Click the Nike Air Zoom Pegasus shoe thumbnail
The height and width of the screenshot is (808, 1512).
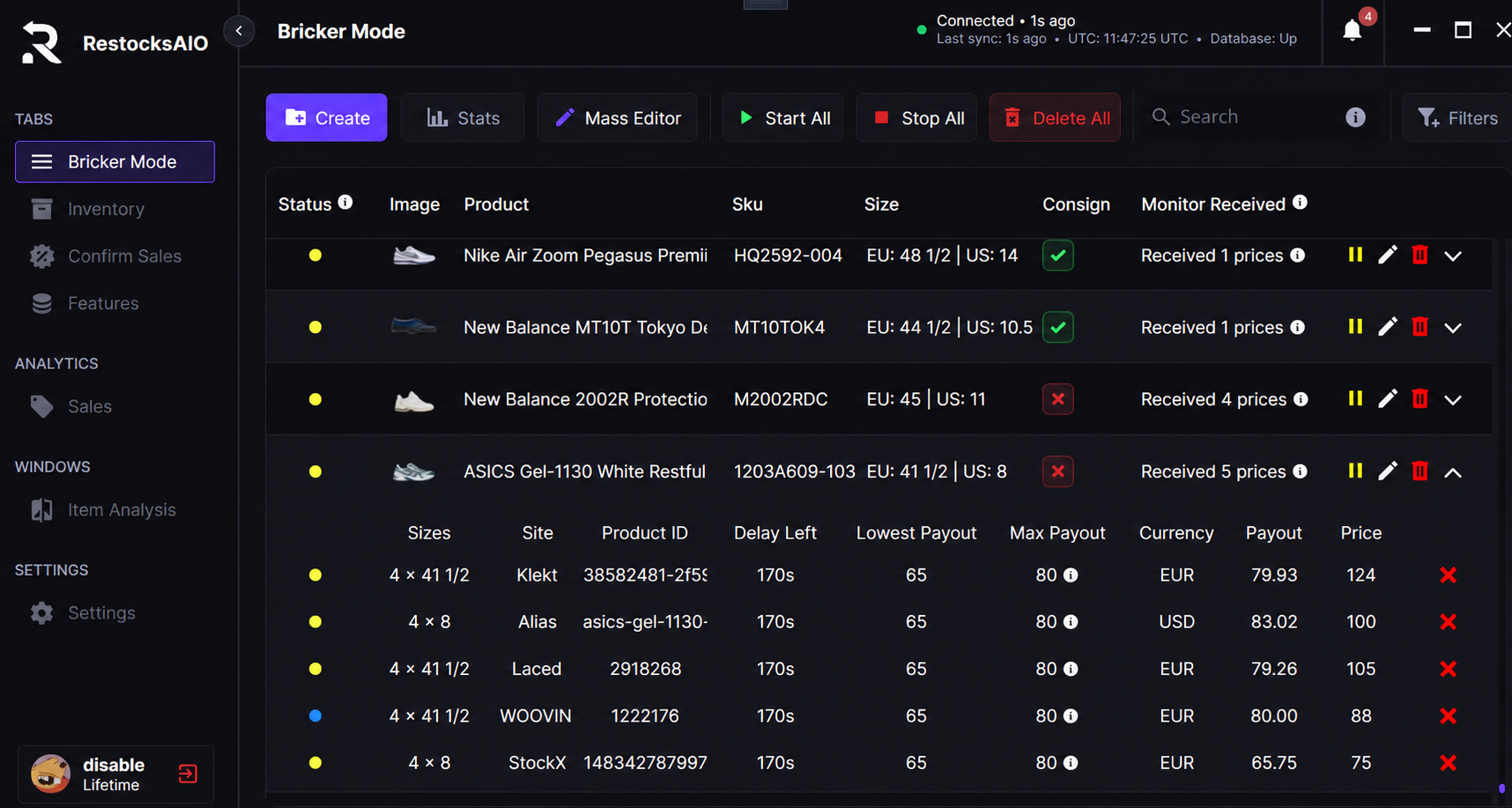(x=414, y=256)
